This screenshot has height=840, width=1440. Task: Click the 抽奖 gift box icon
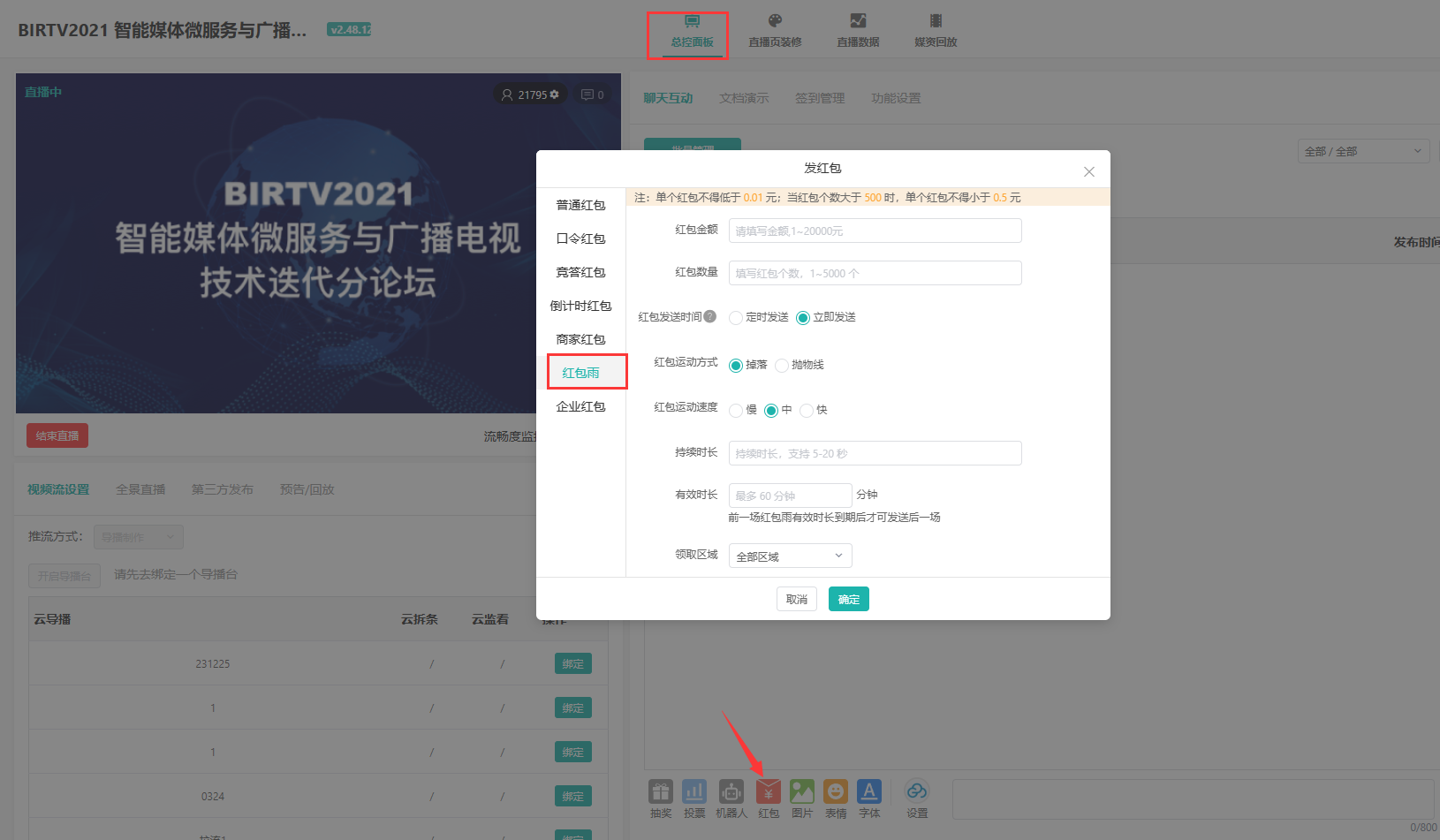tap(661, 791)
